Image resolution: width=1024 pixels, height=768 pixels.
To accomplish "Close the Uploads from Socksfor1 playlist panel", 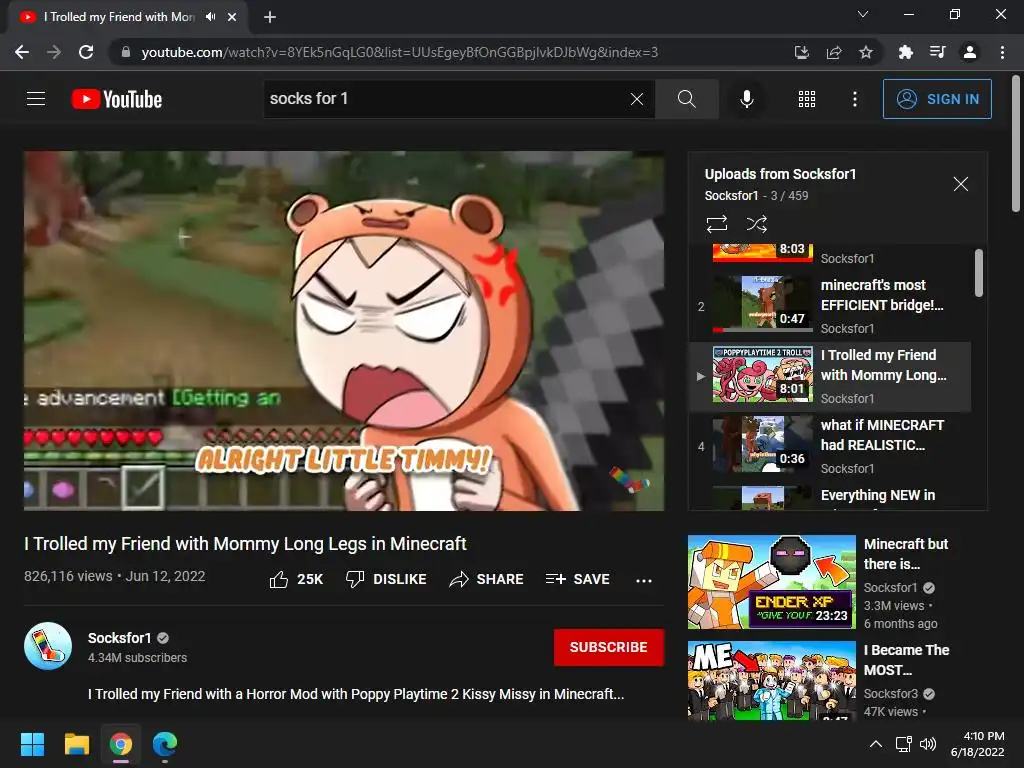I will [x=961, y=184].
